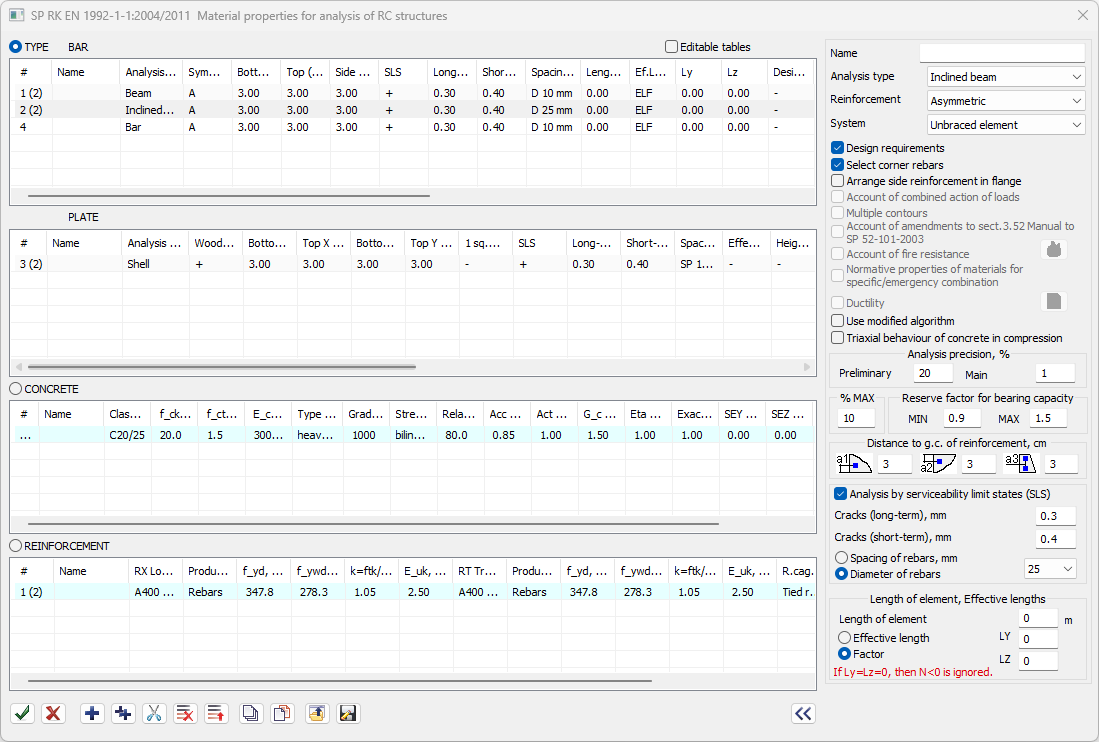Viewport: 1099px width, 742px height.
Task: Open the System Unbraced element dropdown
Action: pyautogui.click(x=1004, y=125)
